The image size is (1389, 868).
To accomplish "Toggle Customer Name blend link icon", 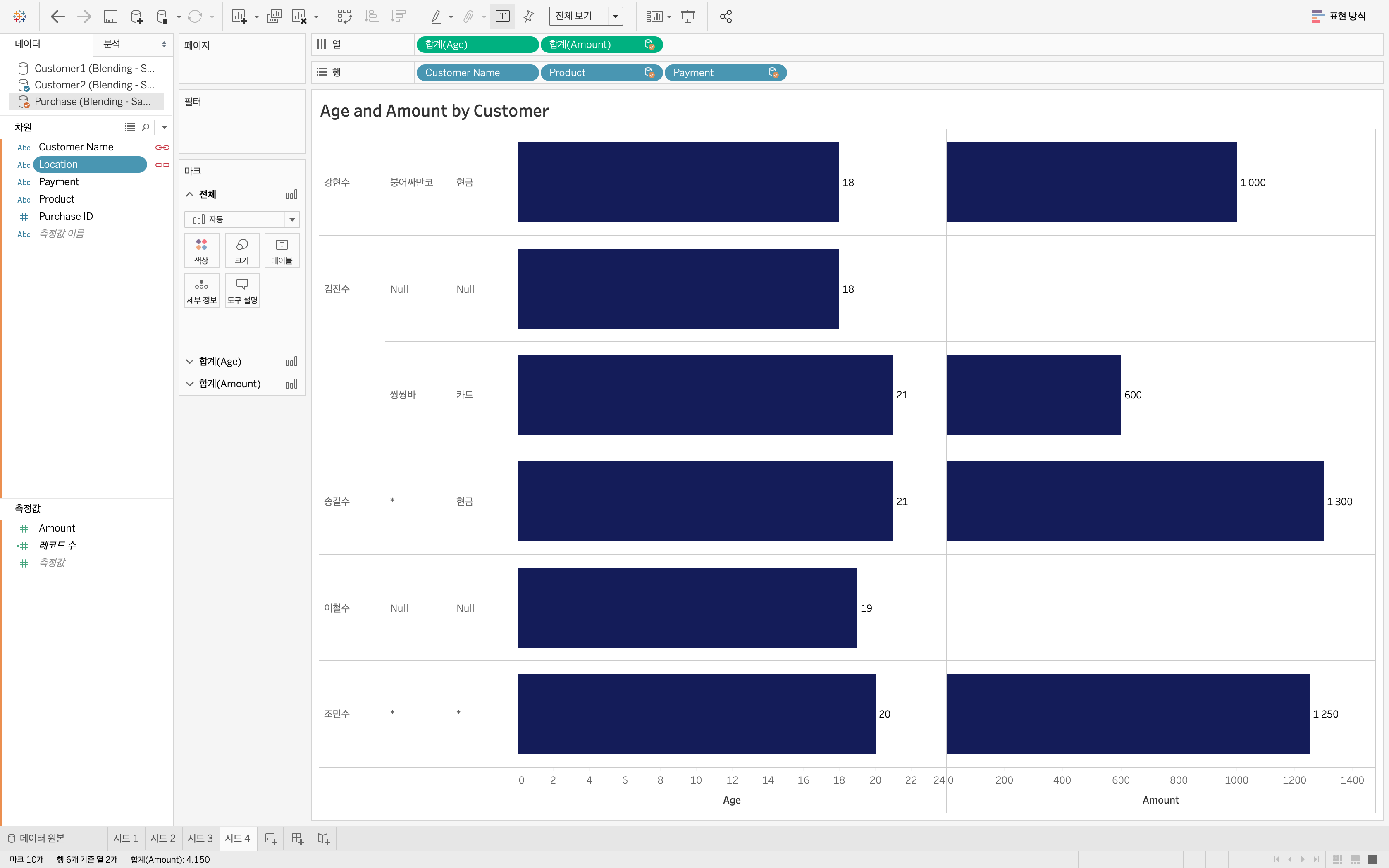I will (162, 148).
